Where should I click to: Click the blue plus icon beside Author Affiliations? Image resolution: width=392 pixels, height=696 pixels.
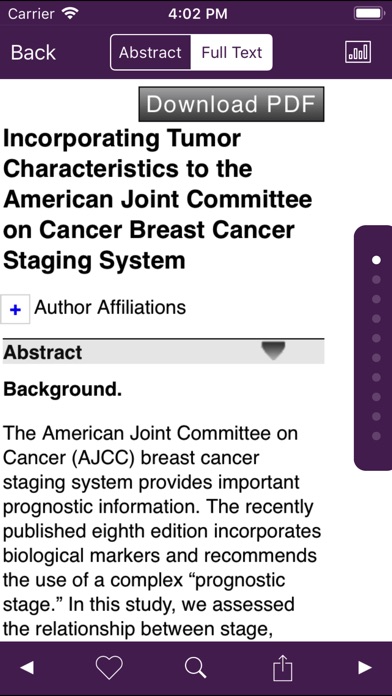coord(15,309)
